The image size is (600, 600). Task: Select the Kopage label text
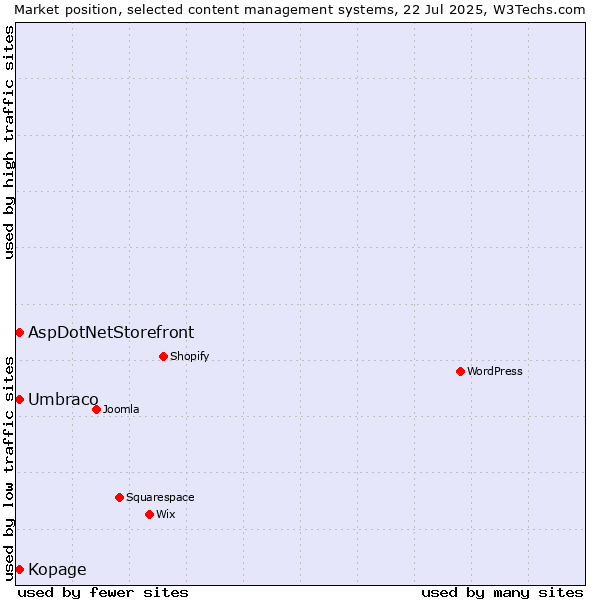57,570
